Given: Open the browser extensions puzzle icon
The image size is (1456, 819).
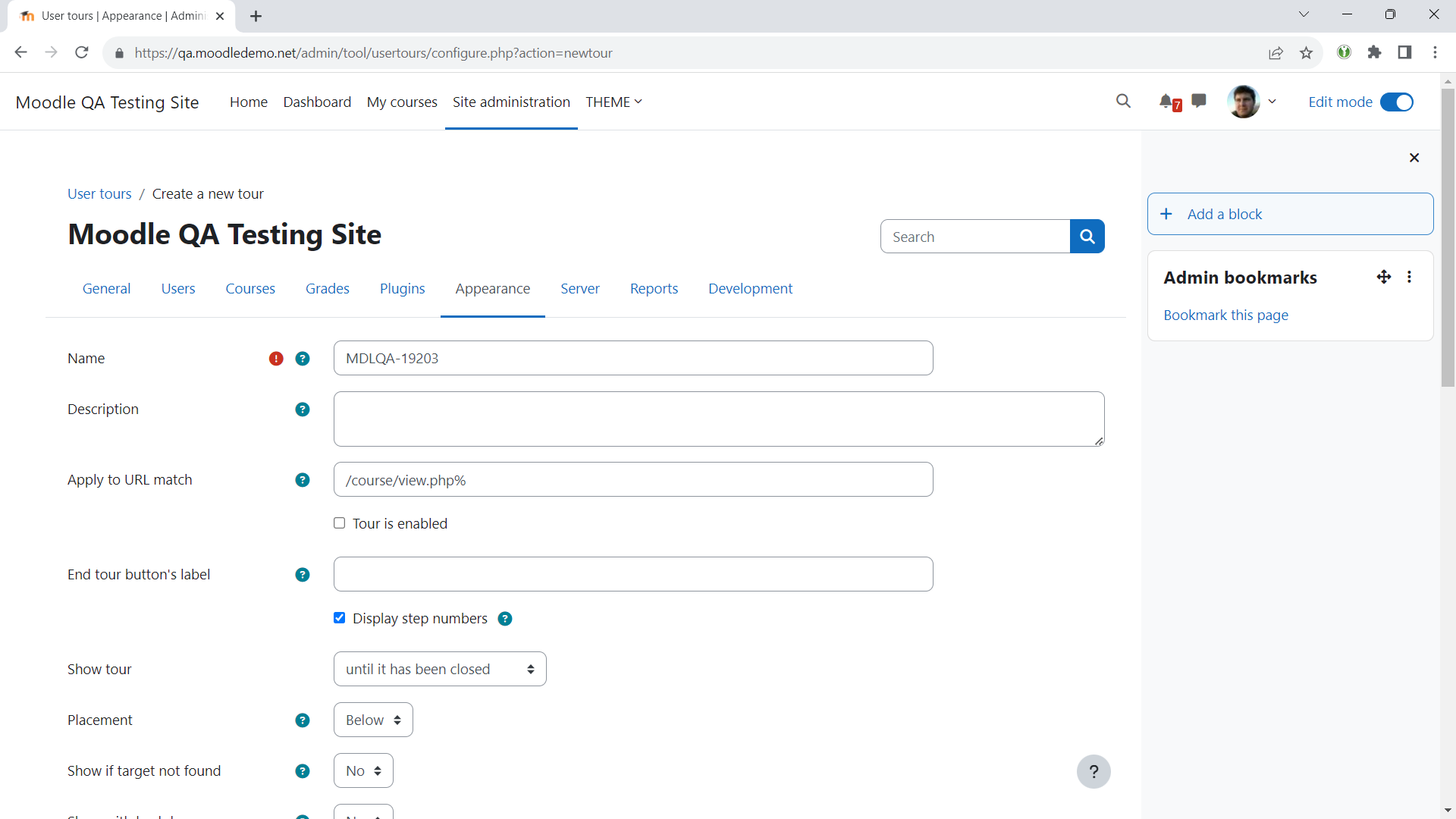Looking at the screenshot, I should coord(1374,52).
